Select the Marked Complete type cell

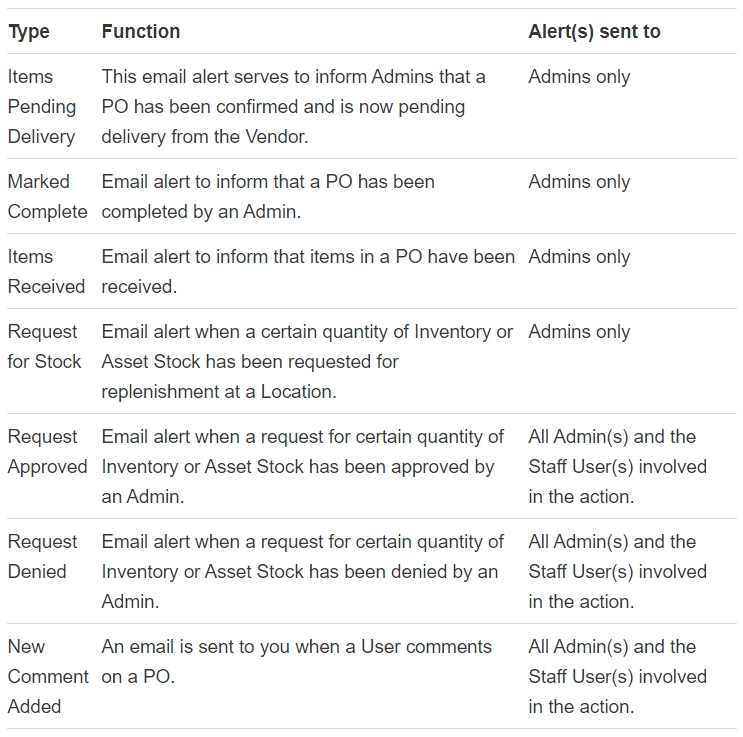pyautogui.click(x=47, y=196)
